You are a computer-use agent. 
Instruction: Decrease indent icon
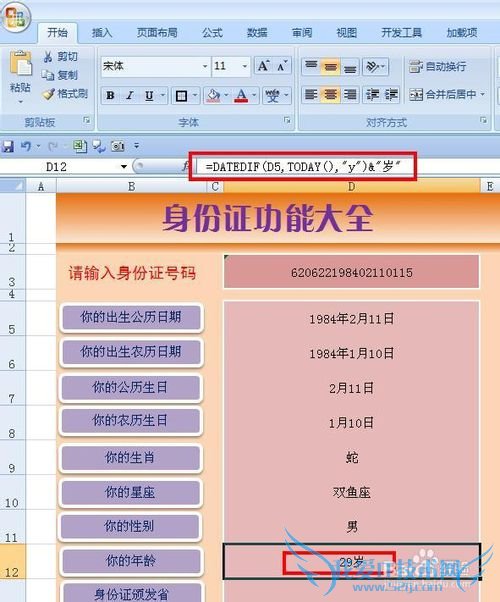pyautogui.click(x=373, y=94)
